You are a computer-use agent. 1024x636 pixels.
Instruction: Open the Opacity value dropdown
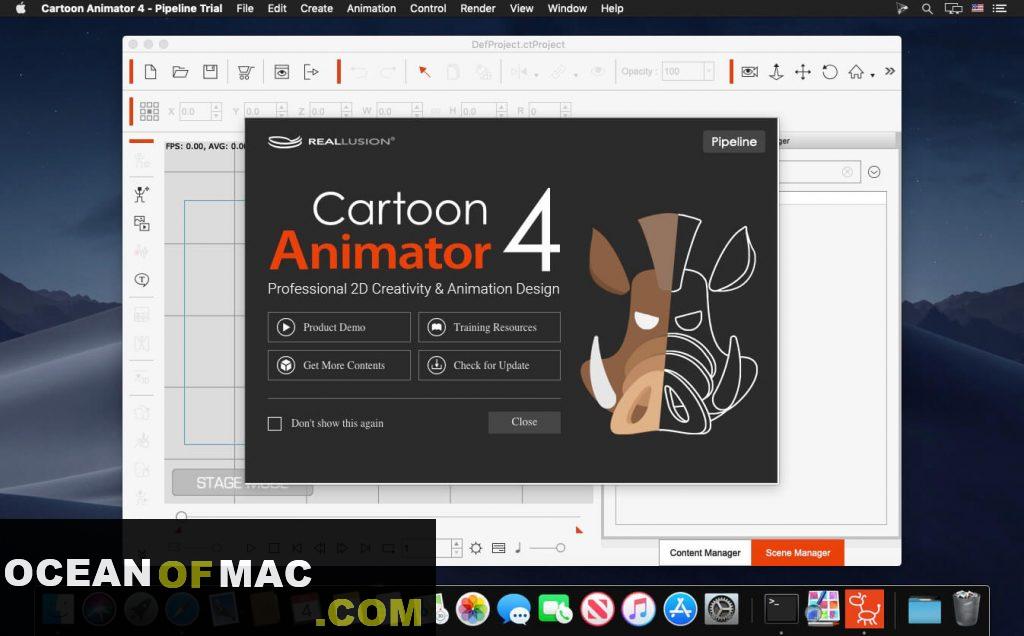tap(709, 71)
